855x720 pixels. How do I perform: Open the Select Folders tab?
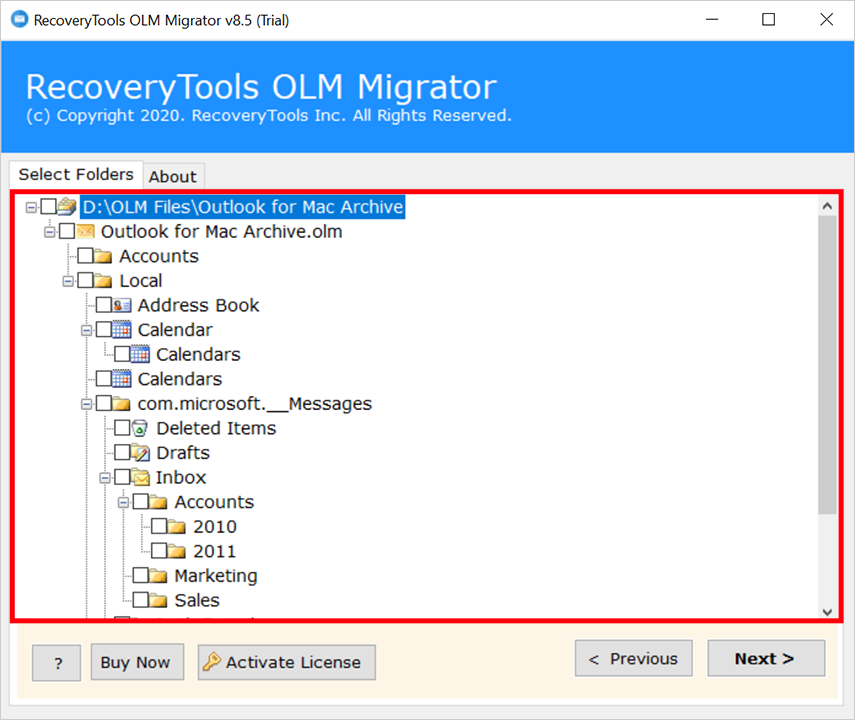[x=76, y=175]
